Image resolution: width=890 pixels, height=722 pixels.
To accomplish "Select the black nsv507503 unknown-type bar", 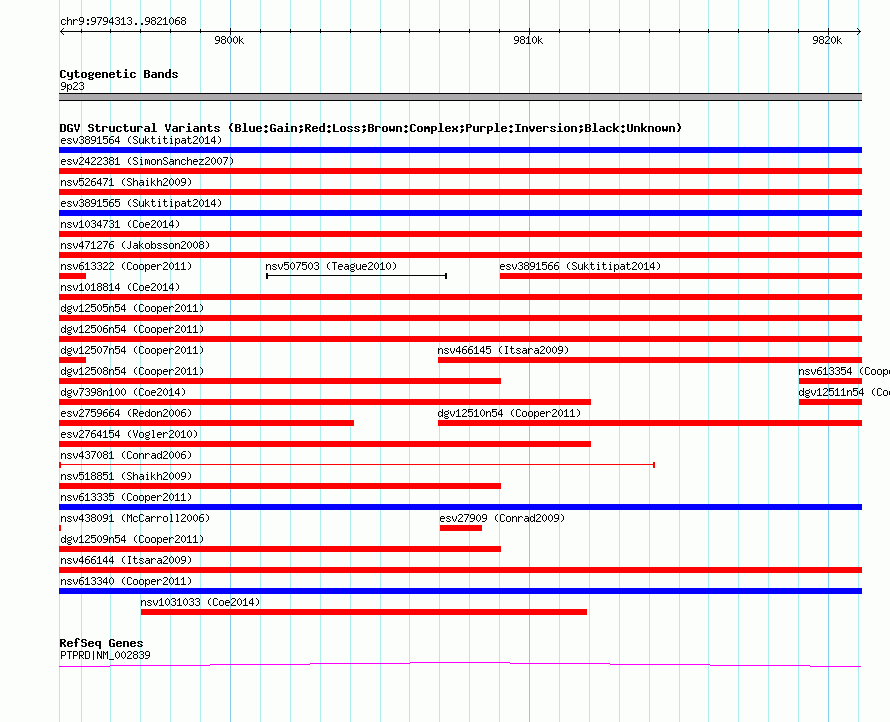I will (356, 276).
